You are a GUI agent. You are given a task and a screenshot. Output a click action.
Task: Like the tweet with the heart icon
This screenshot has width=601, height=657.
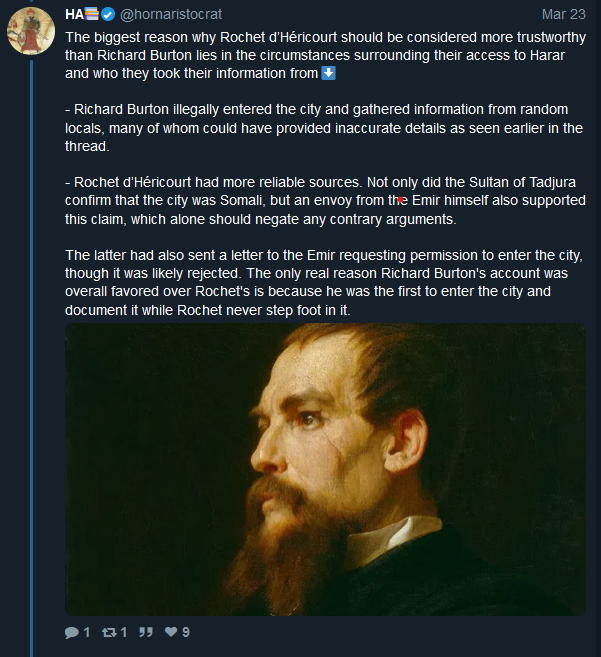171,632
